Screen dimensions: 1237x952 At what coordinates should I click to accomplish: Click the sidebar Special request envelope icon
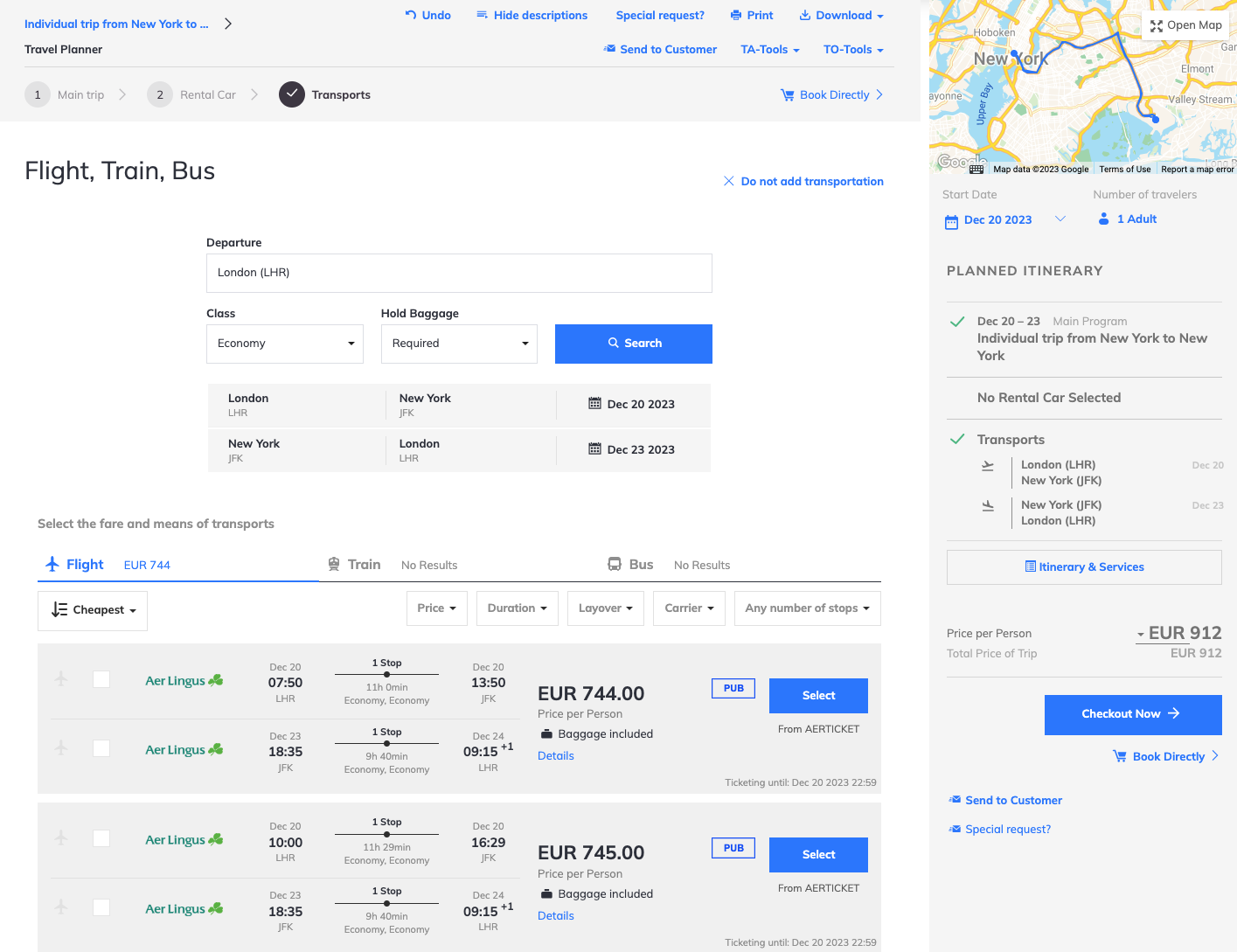pos(955,829)
